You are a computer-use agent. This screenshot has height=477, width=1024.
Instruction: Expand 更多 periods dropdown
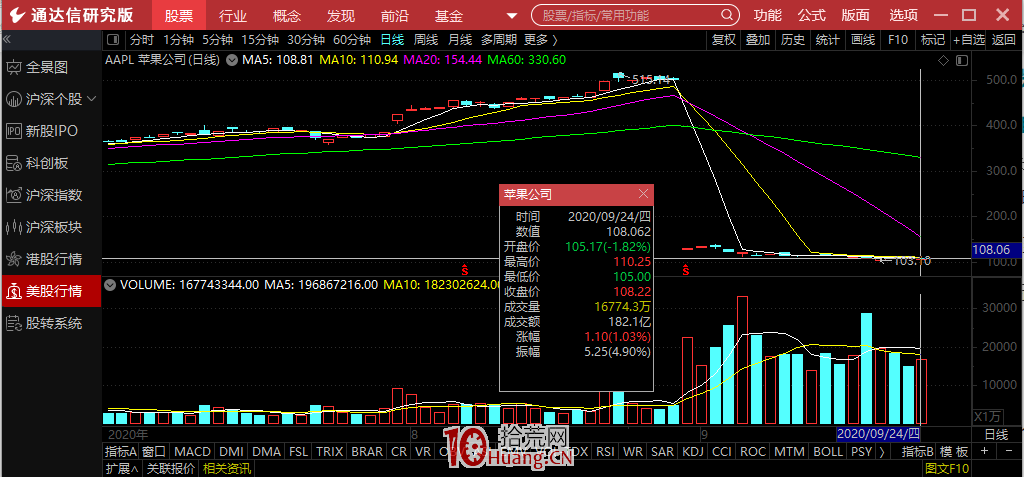[541, 40]
